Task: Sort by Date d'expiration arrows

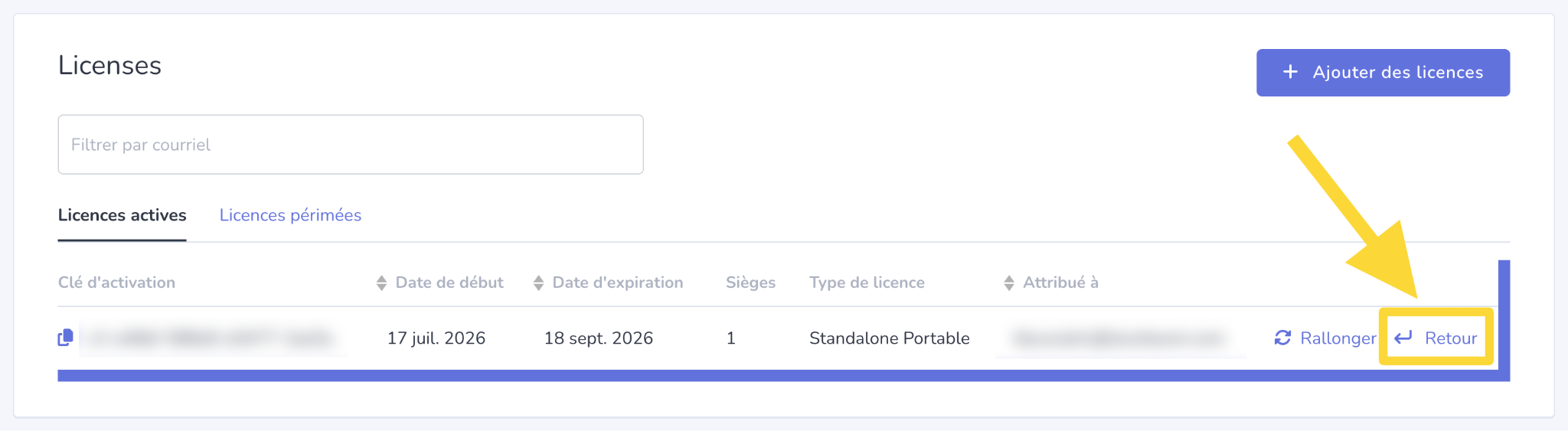Action: (x=538, y=283)
